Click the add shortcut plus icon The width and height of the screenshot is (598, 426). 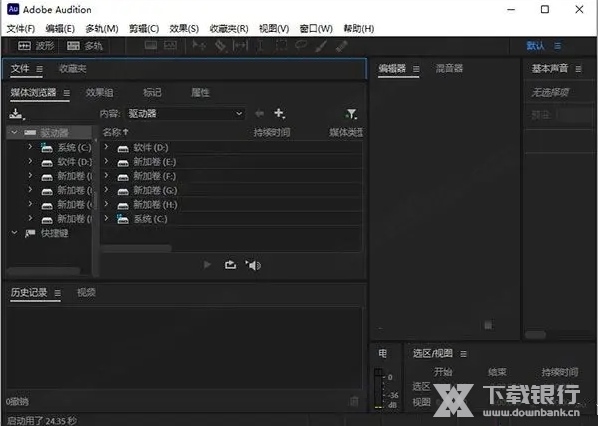(280, 113)
